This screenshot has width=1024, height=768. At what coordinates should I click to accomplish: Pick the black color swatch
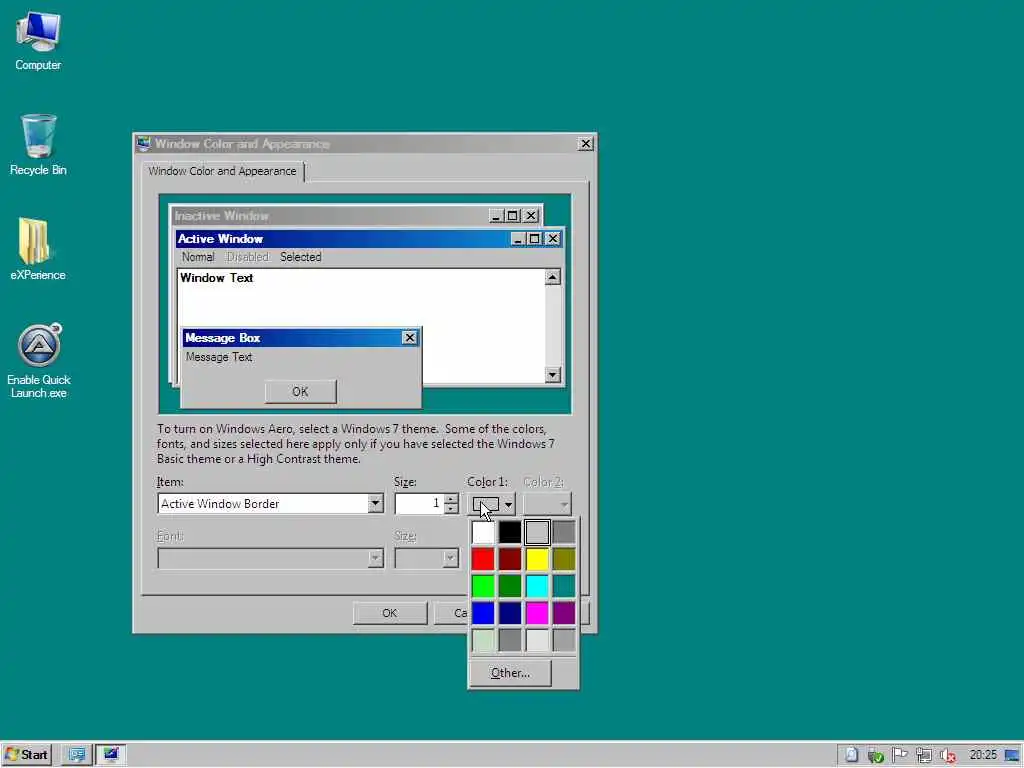510,533
